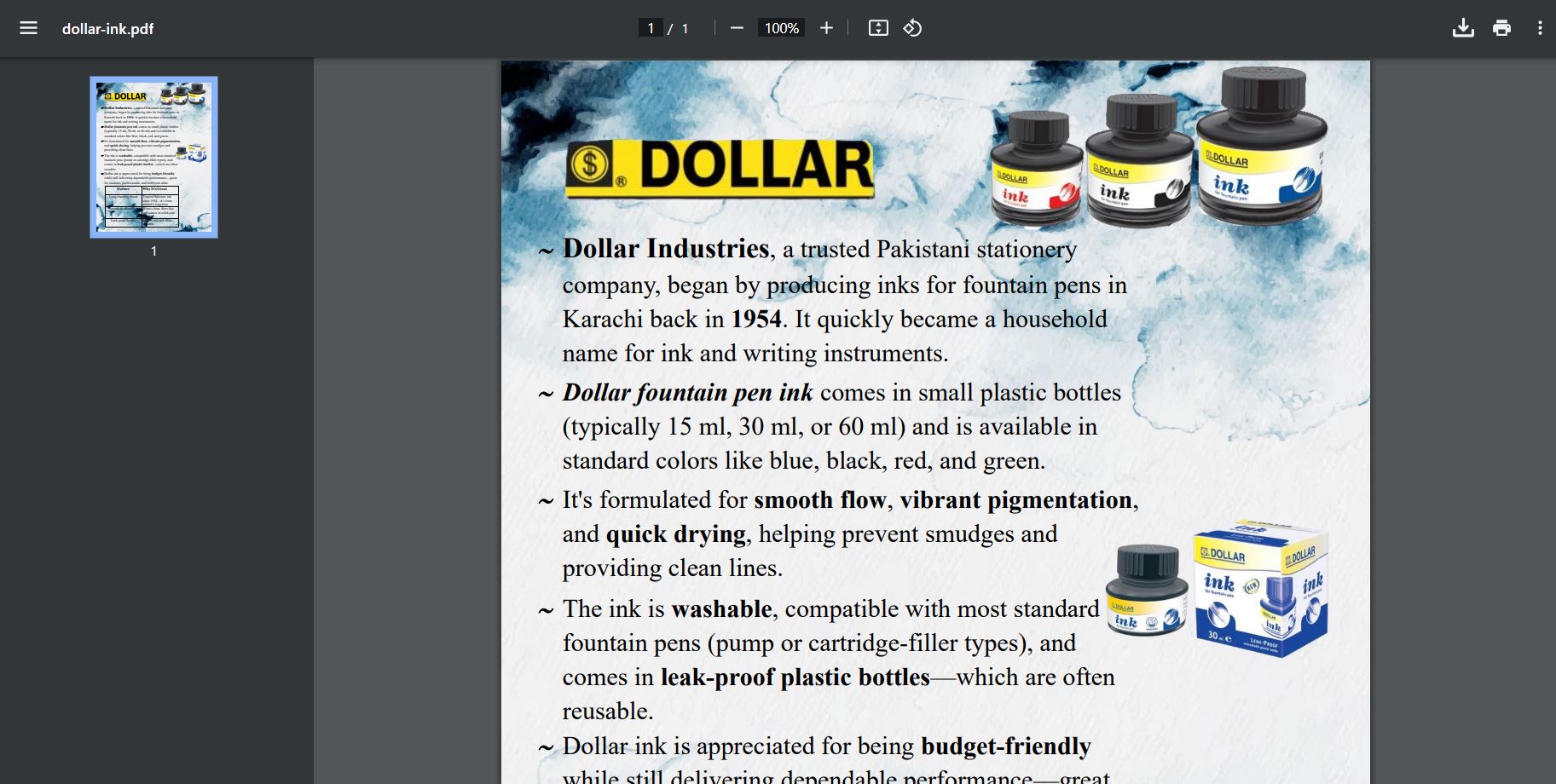This screenshot has height=784, width=1556.
Task: Toggle the sidebar menu hamburger icon
Action: (28, 28)
